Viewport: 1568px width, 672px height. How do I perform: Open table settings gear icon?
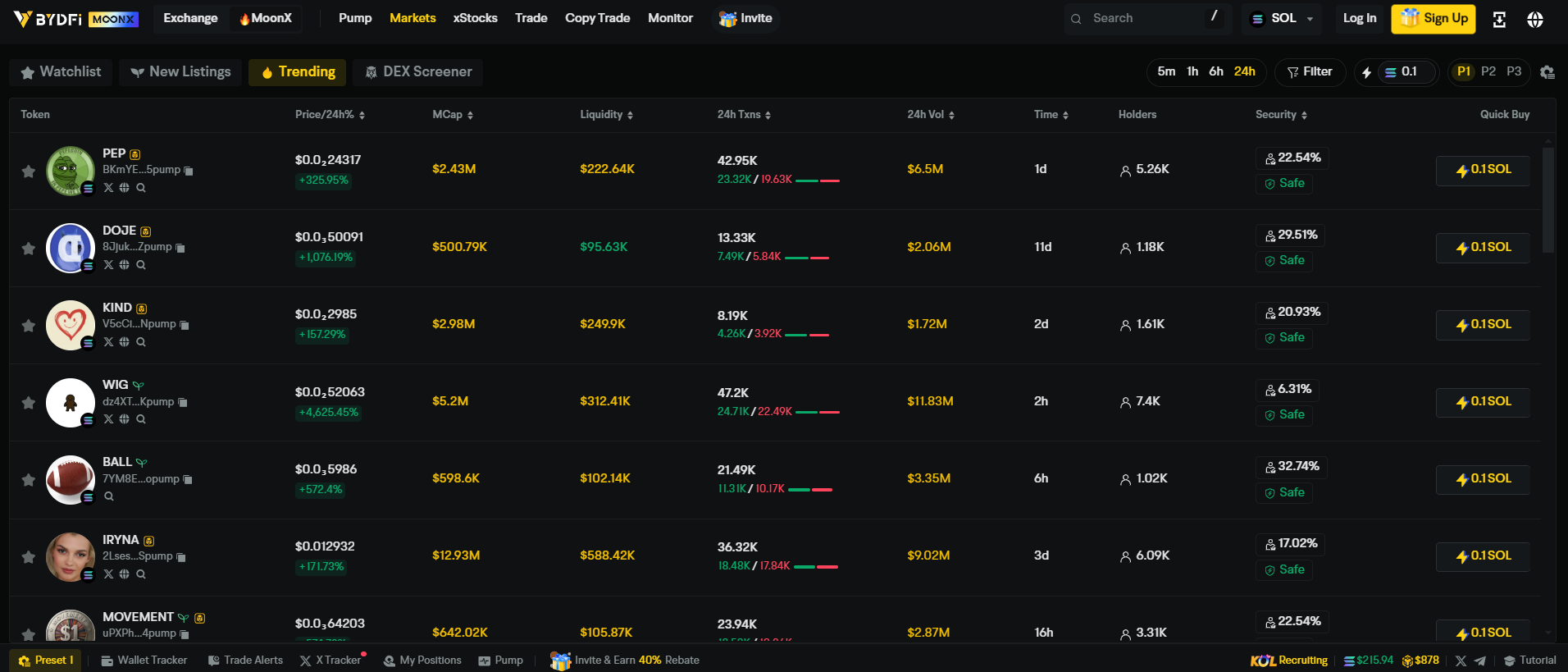[1547, 72]
